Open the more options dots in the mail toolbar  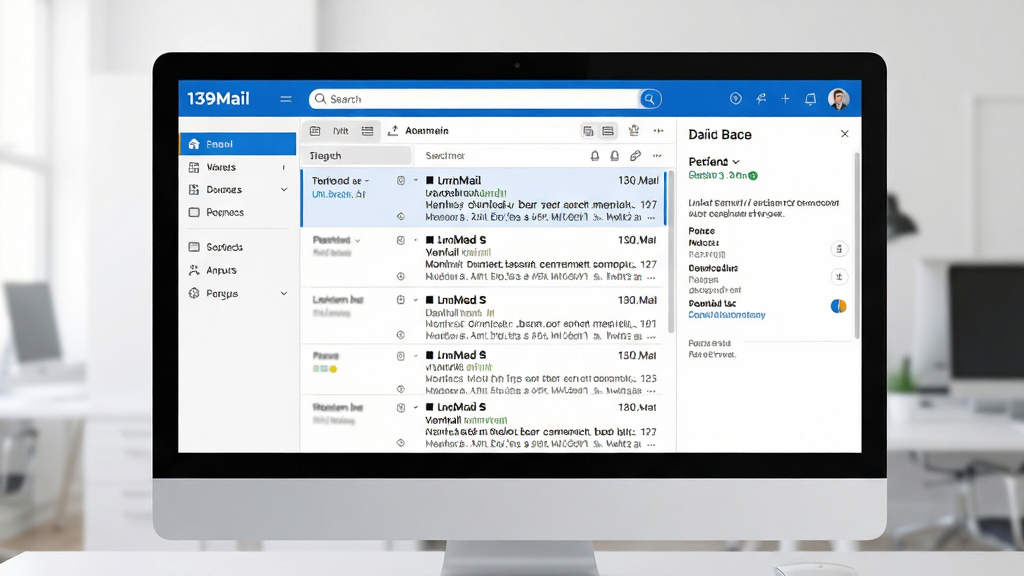[658, 131]
